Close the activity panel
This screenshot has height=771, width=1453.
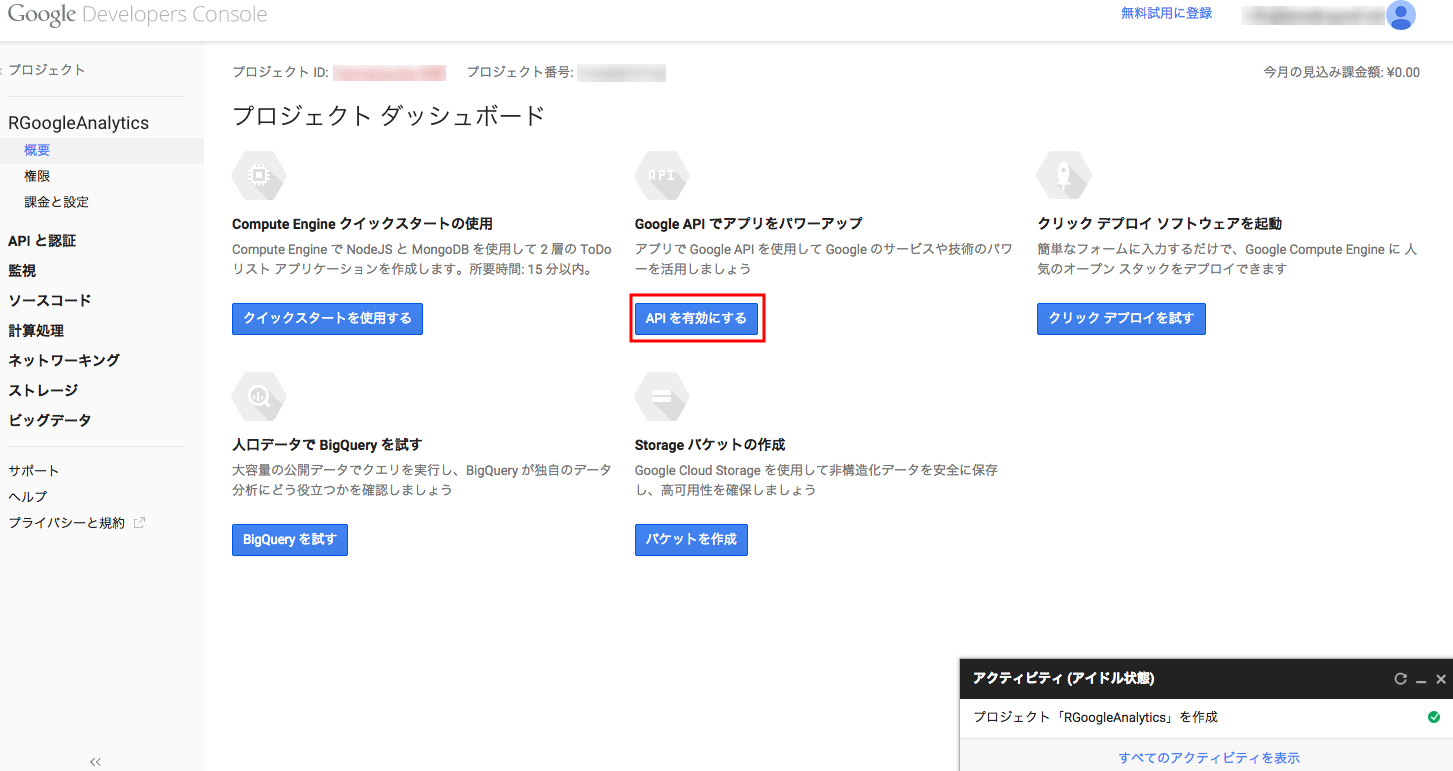pyautogui.click(x=1441, y=679)
